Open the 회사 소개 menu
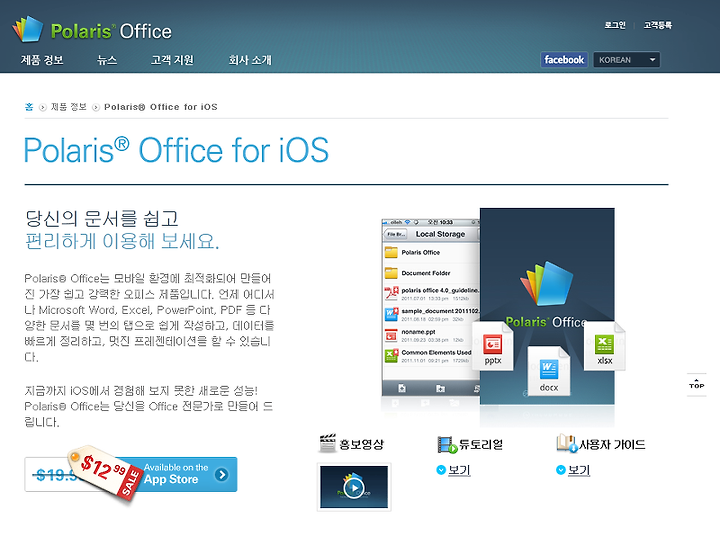720x536 pixels. [x=250, y=60]
